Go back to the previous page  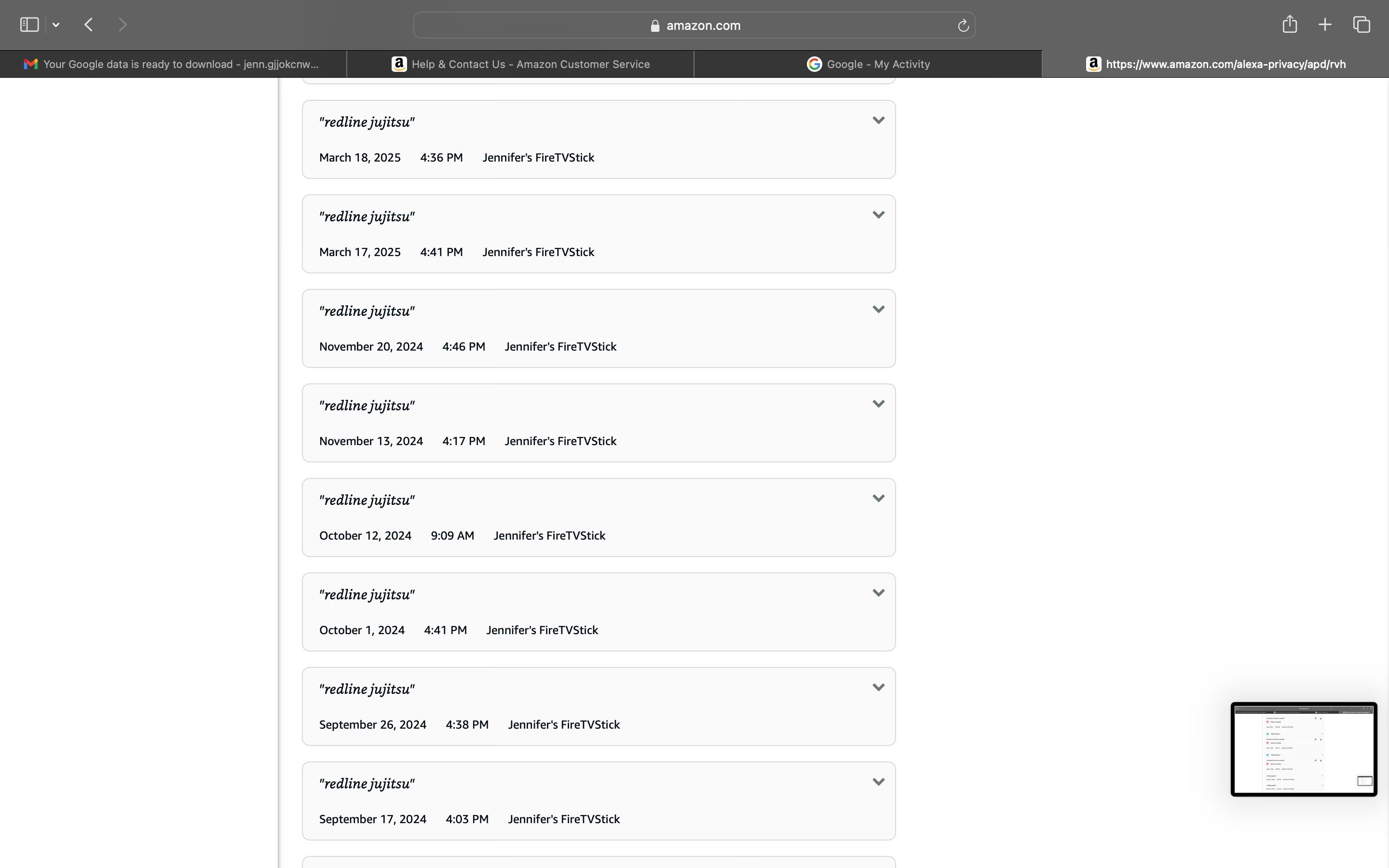coord(88,25)
